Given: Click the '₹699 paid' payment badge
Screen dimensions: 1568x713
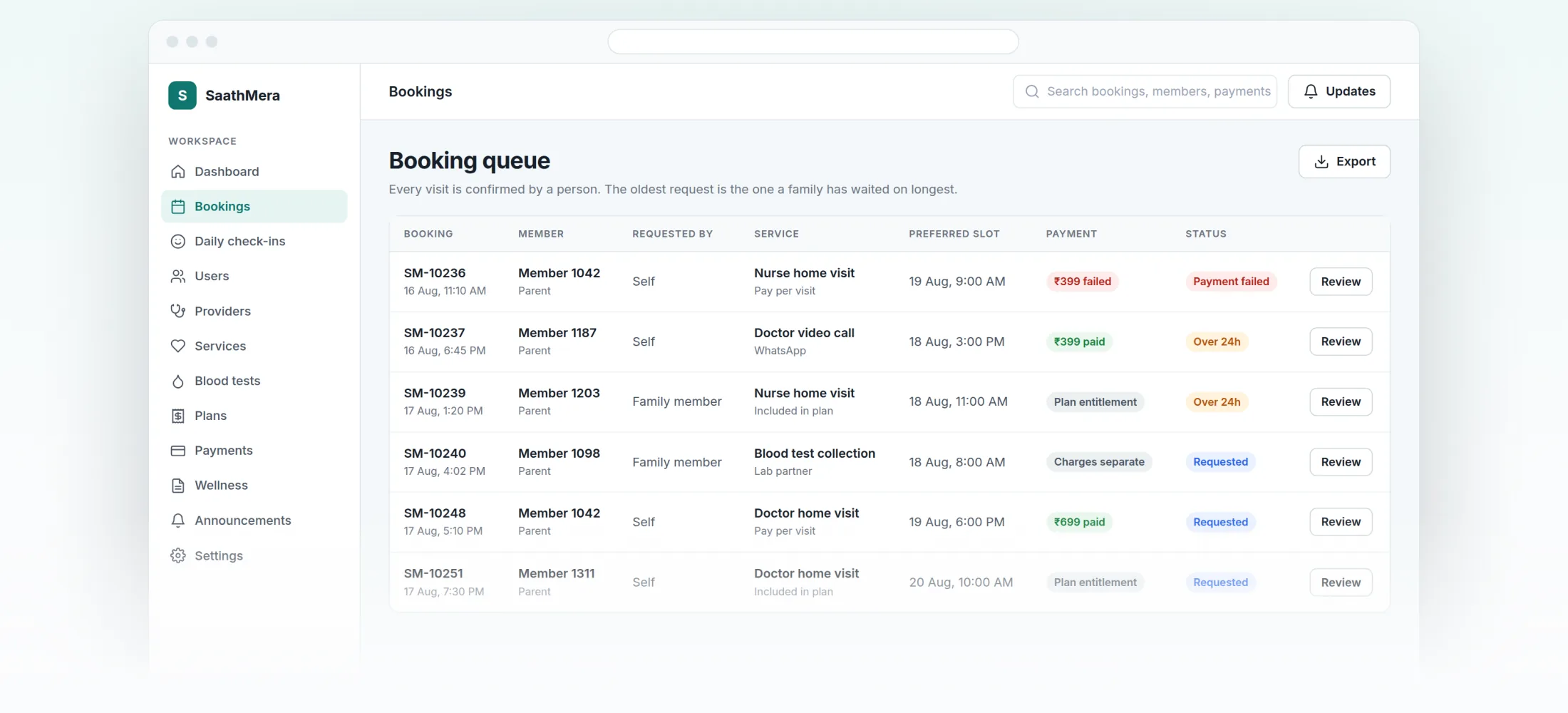Looking at the screenshot, I should point(1079,522).
